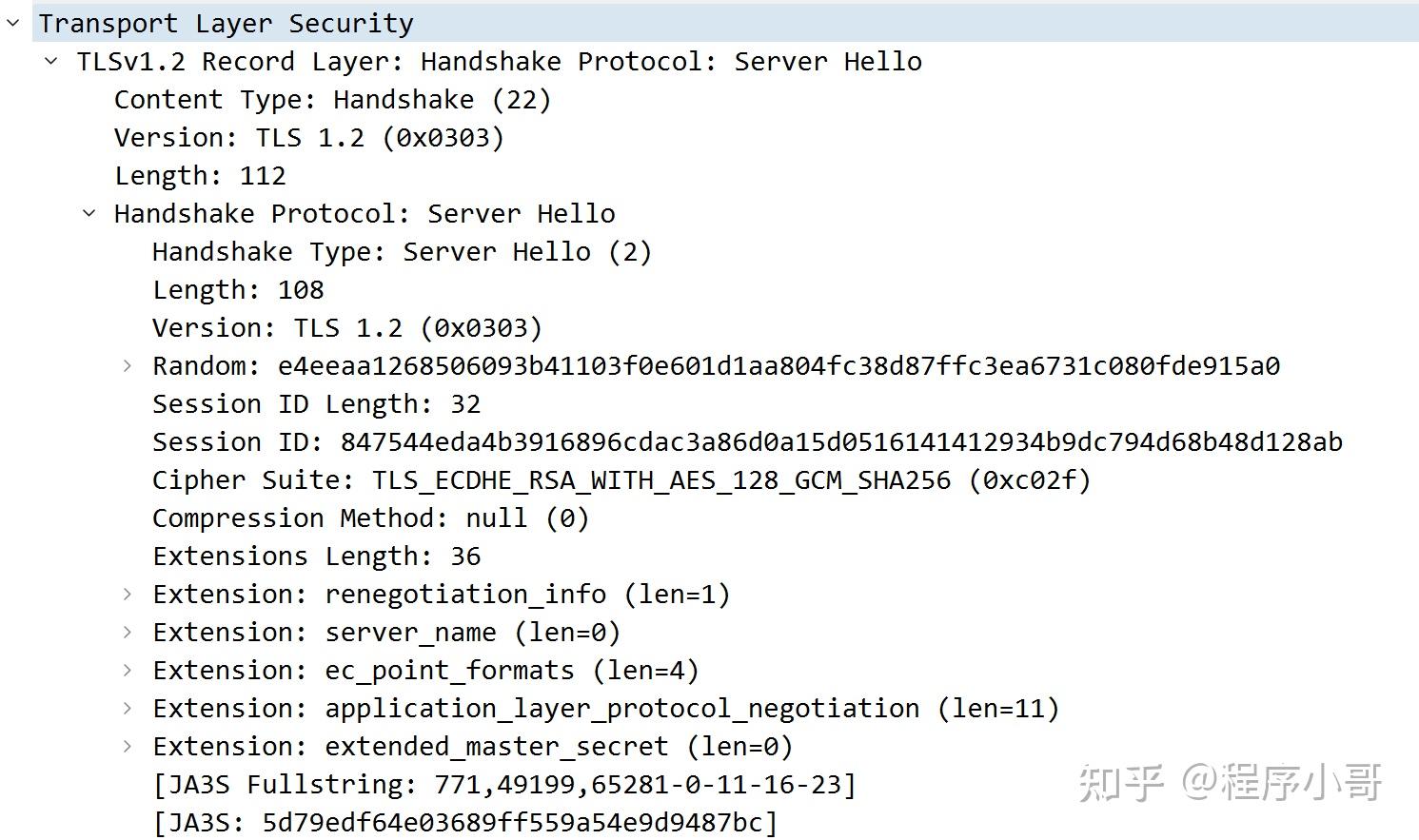Highlight the Session ID value row

[747, 442]
